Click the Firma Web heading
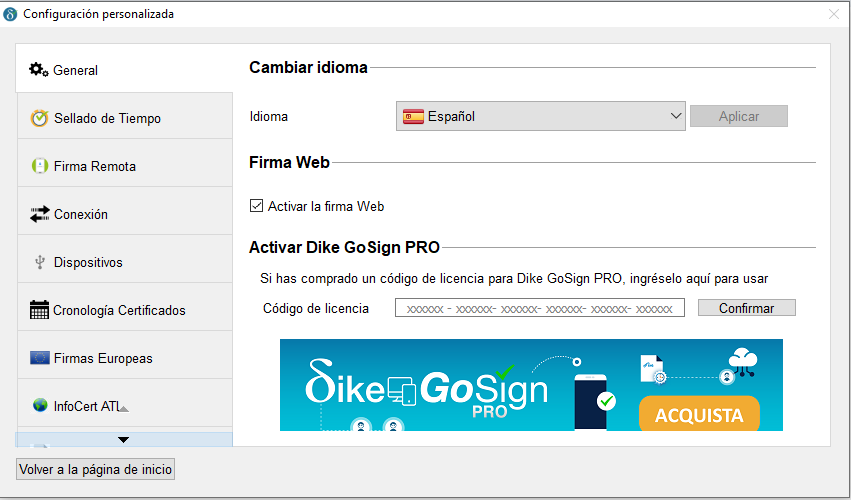Viewport: 851px width, 500px height. pos(289,162)
